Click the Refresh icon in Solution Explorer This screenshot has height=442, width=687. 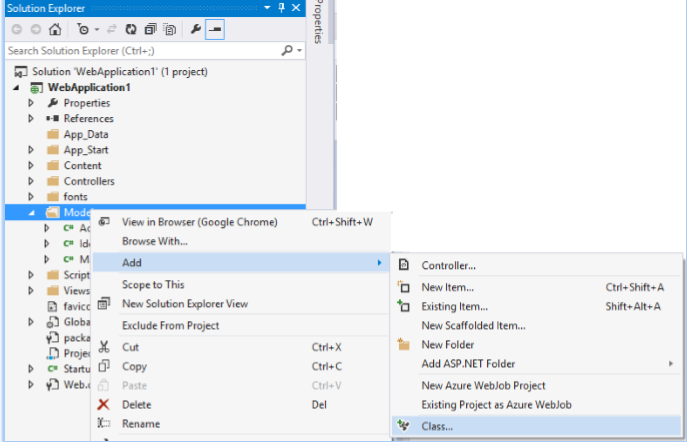click(x=131, y=29)
